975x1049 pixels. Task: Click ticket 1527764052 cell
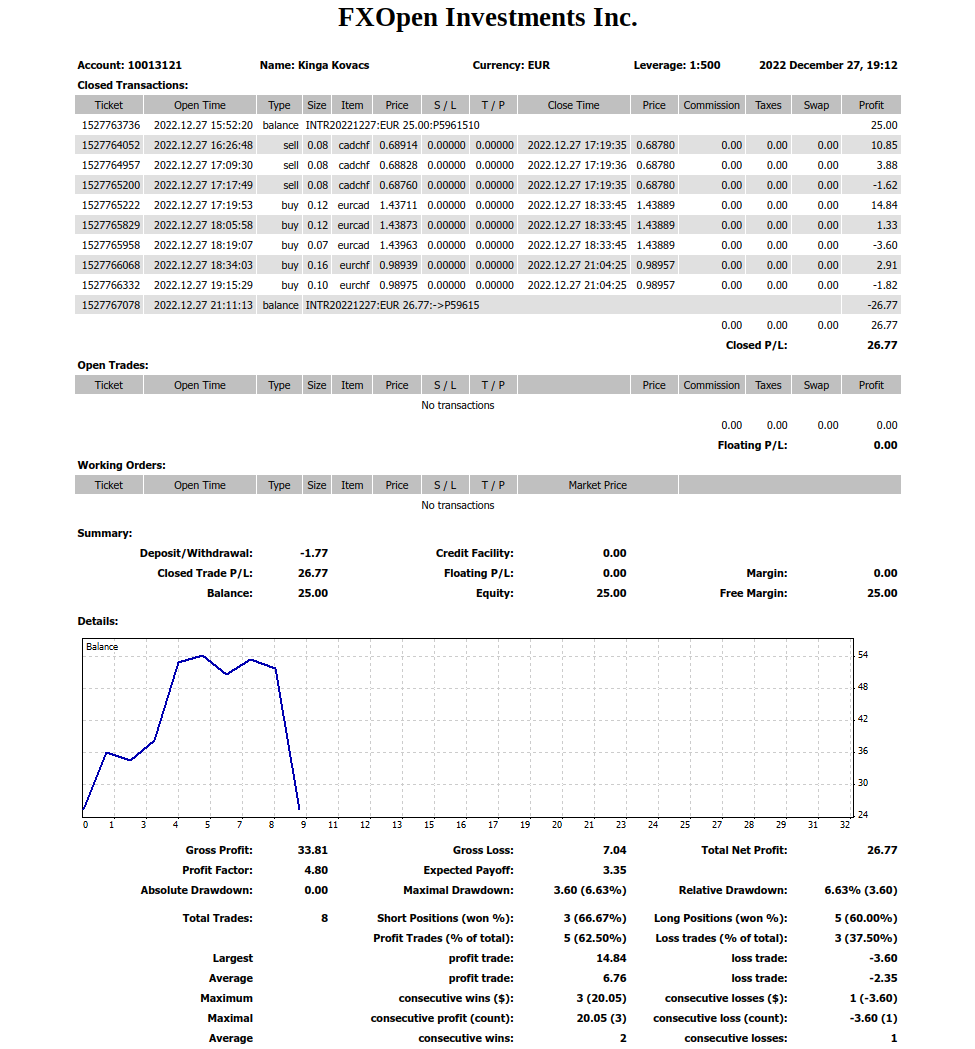pyautogui.click(x=111, y=145)
